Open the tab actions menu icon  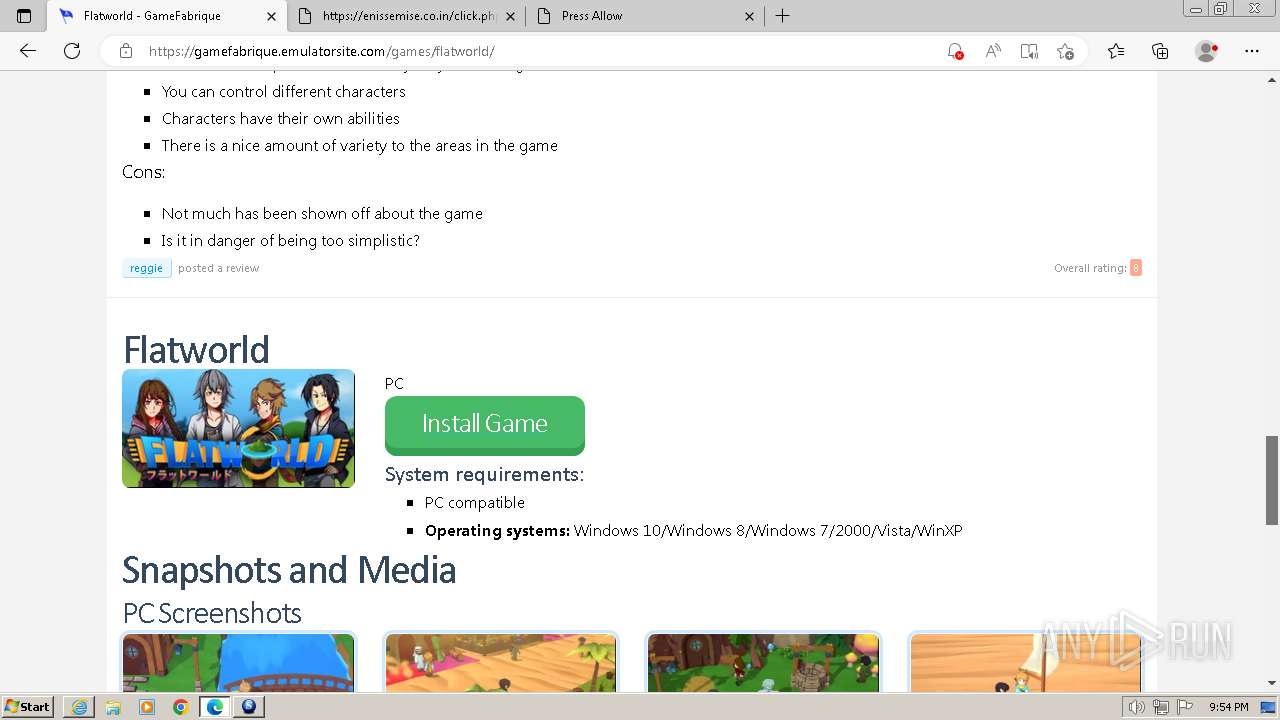click(x=24, y=16)
